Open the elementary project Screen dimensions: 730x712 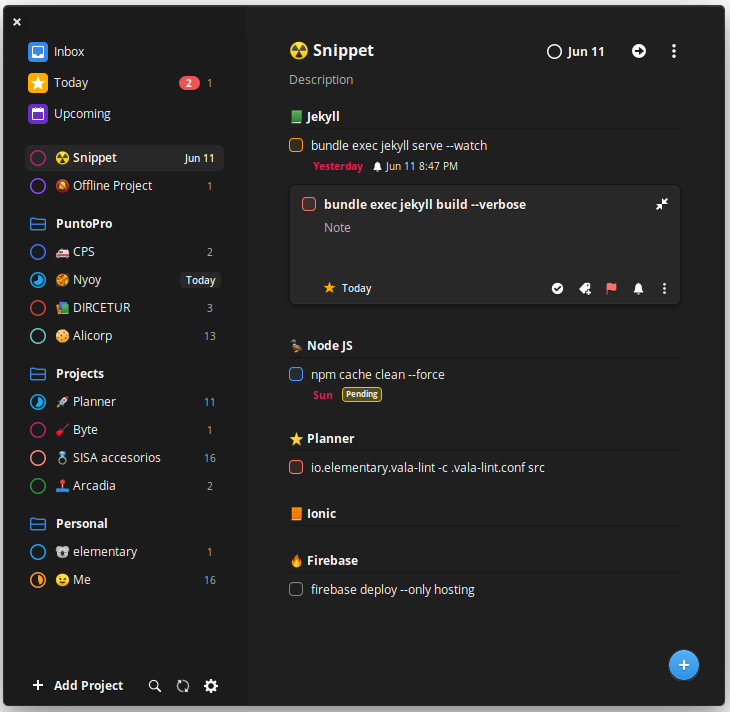(124, 552)
